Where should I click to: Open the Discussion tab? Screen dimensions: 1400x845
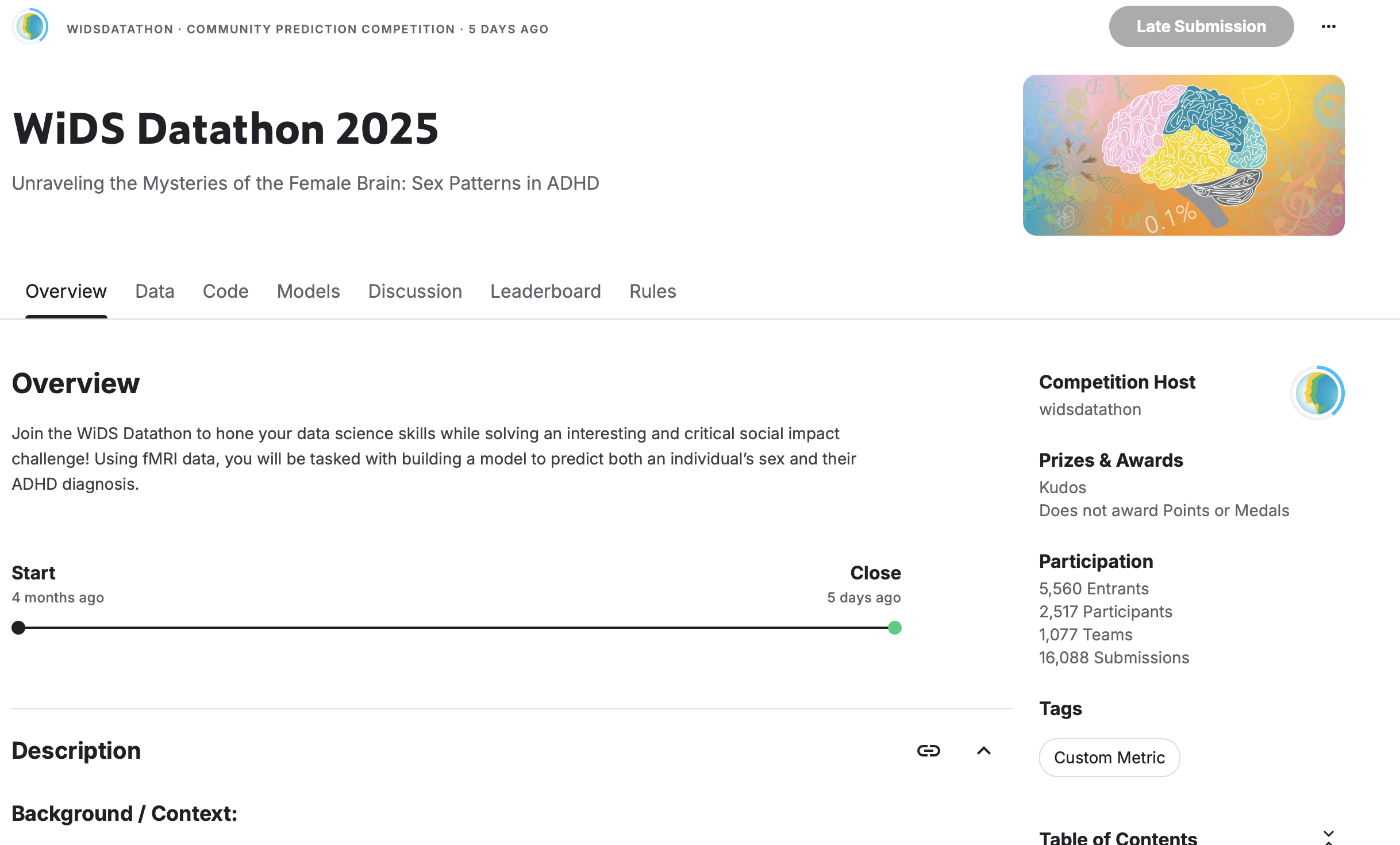tap(415, 291)
